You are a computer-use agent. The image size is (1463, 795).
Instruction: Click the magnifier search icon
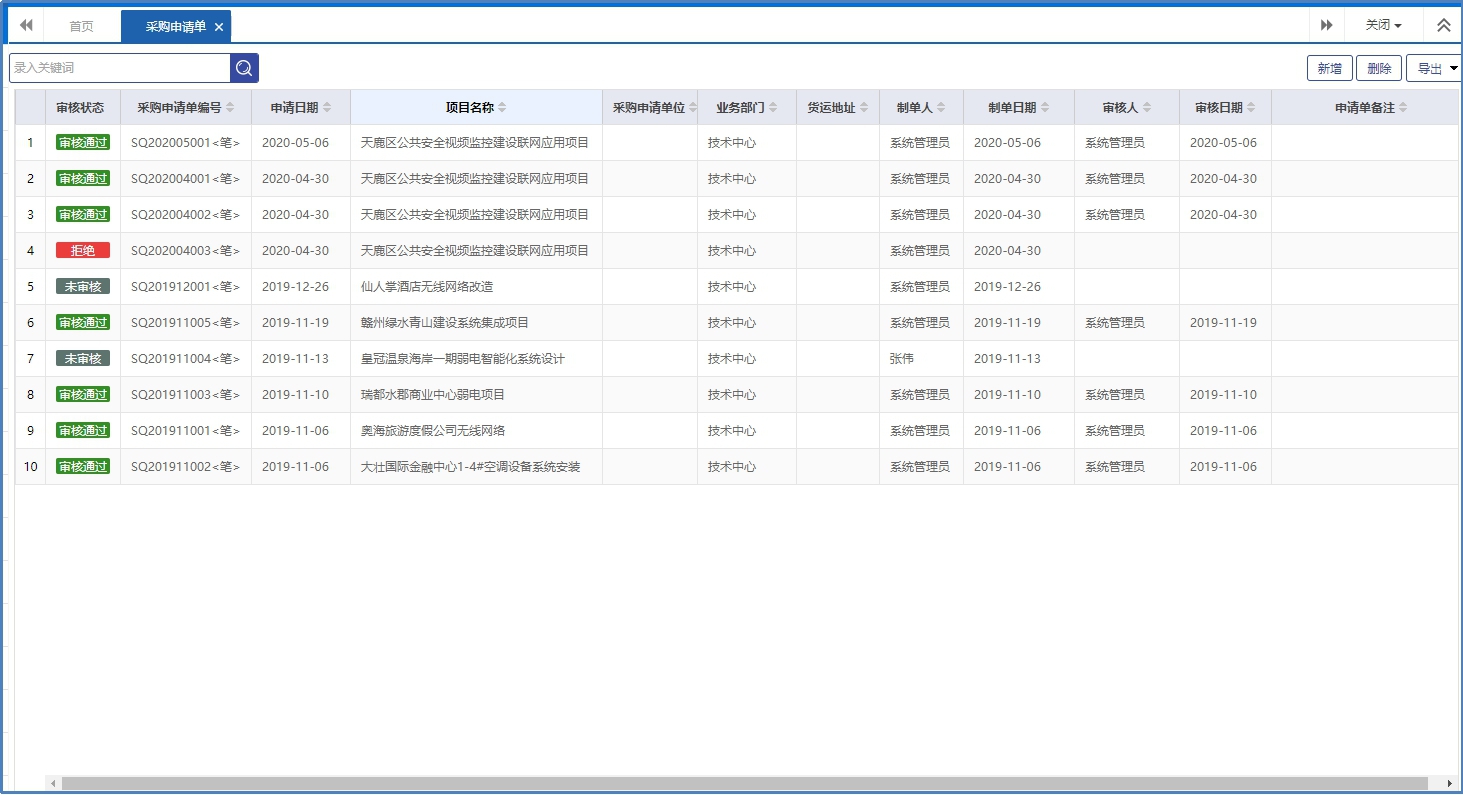click(244, 68)
